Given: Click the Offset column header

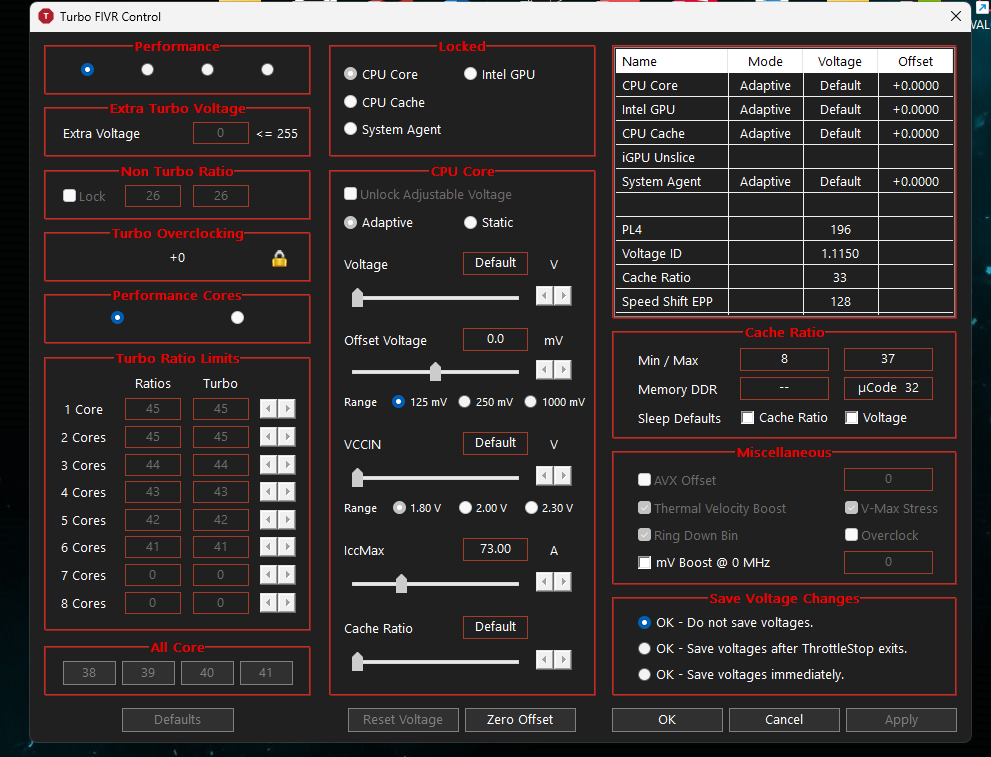Looking at the screenshot, I should coord(915,61).
